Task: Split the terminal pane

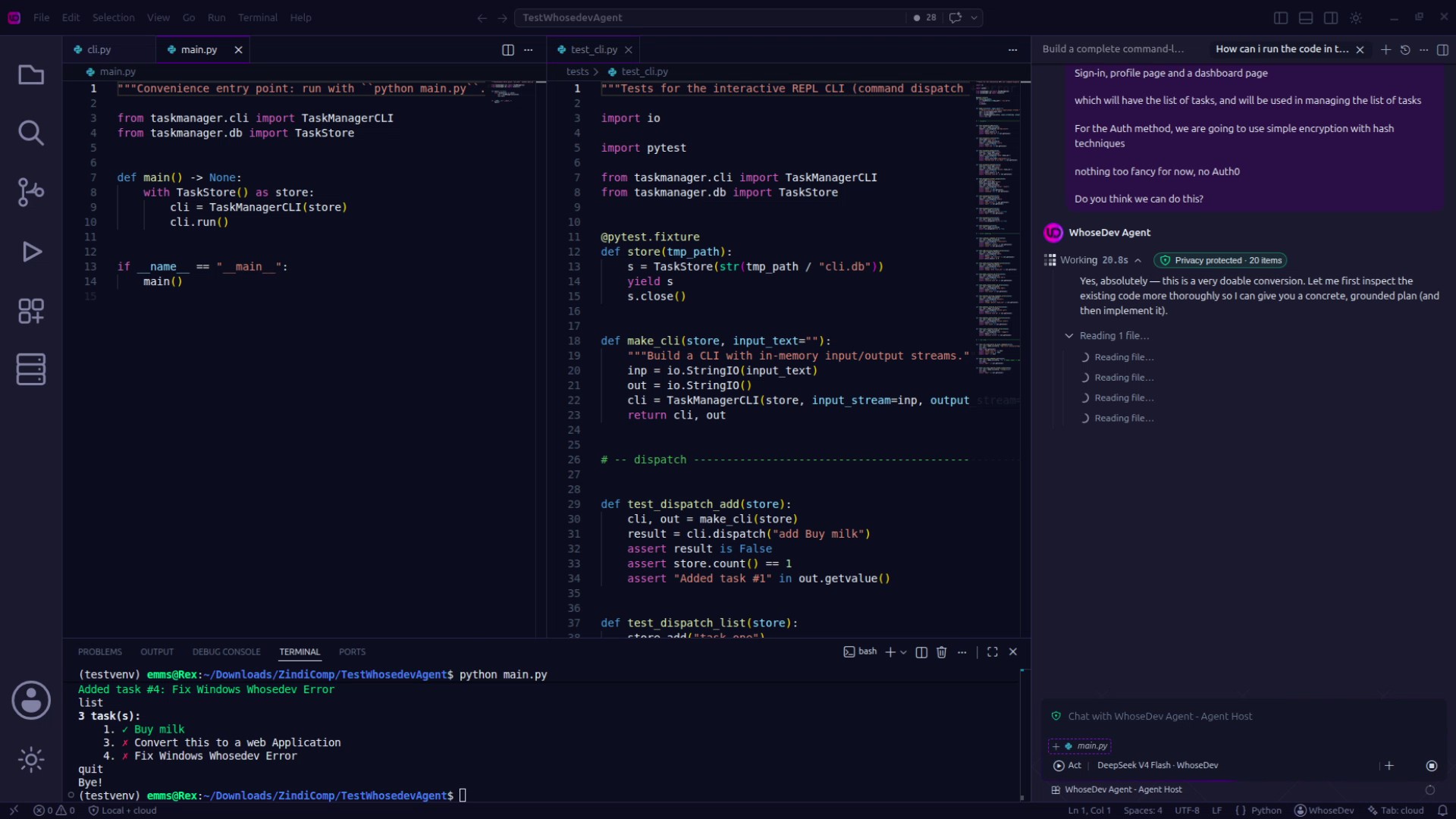Action: pos(921,652)
